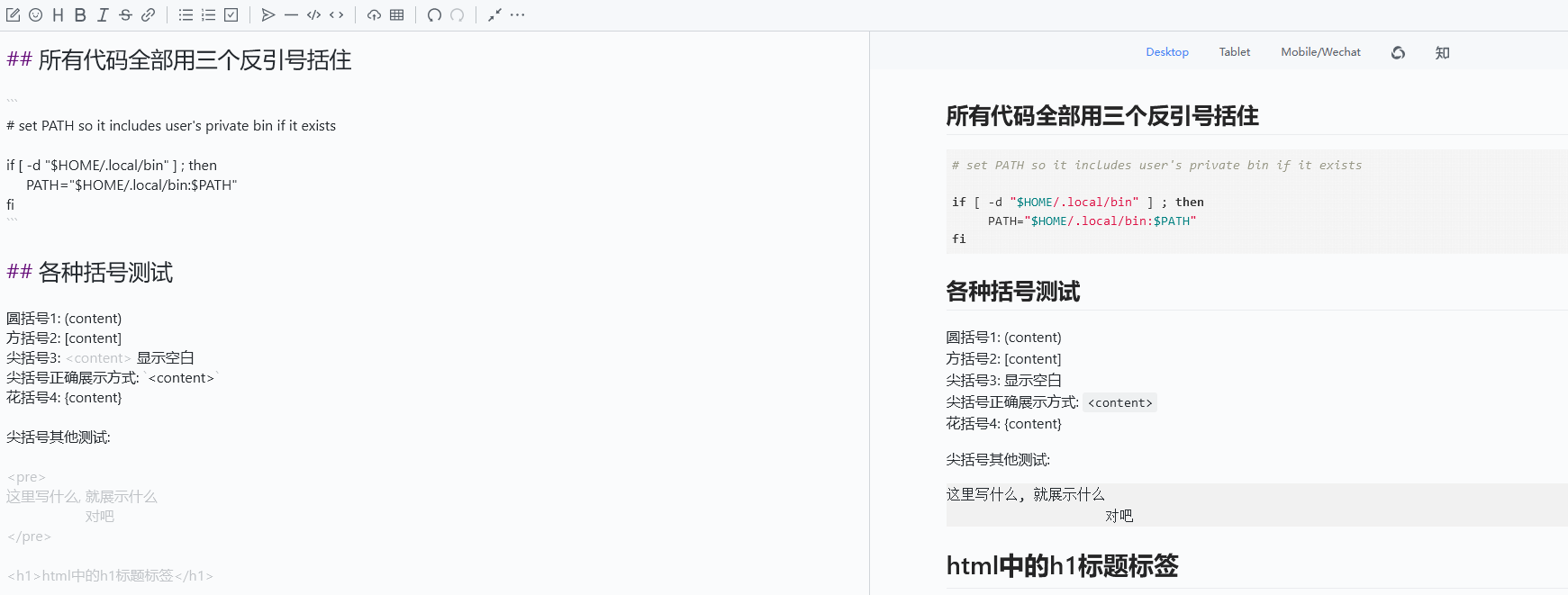Insert a code block with slash icon
The image size is (1568, 595).
[x=313, y=14]
